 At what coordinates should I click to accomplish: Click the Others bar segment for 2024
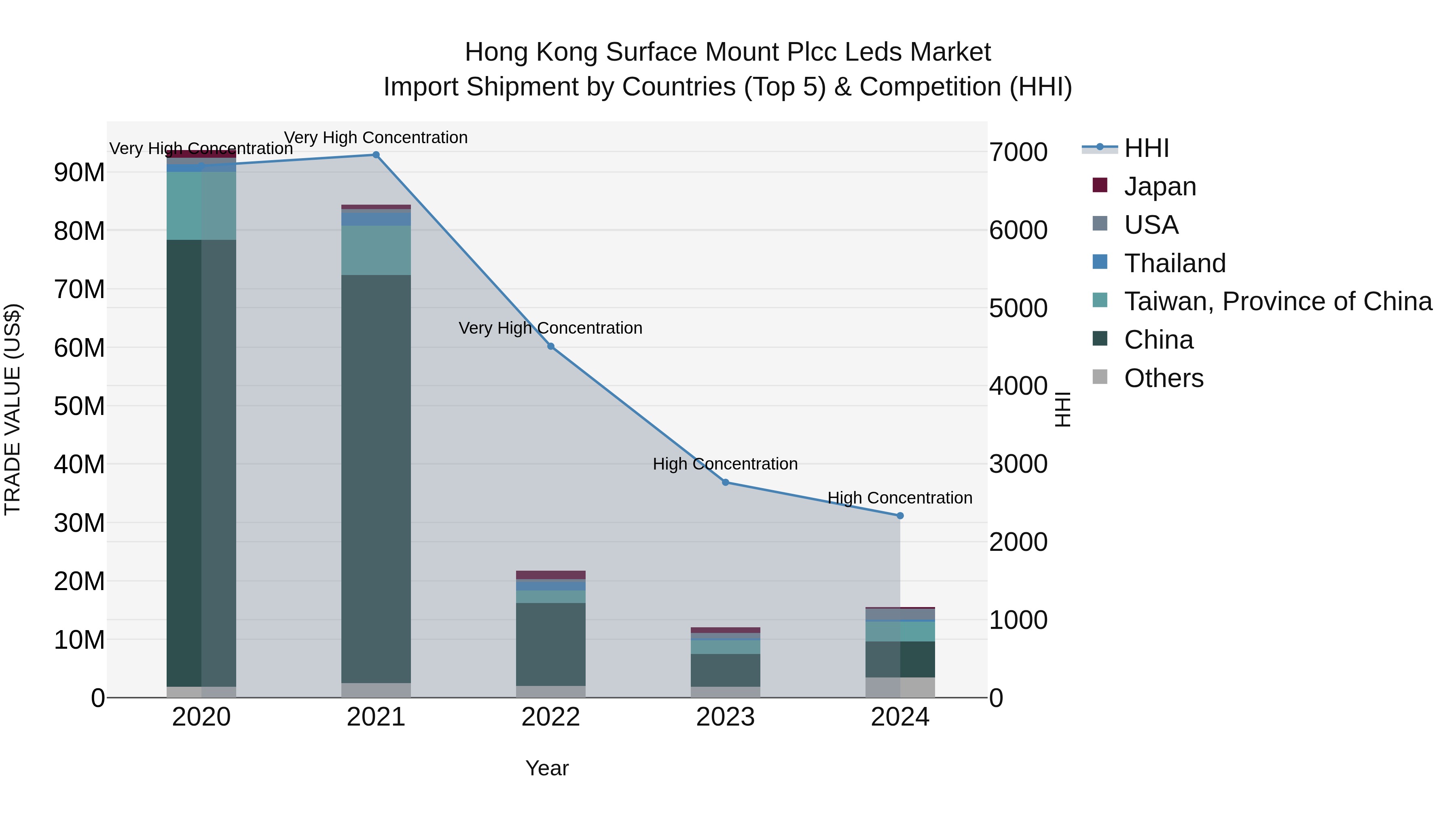900,687
